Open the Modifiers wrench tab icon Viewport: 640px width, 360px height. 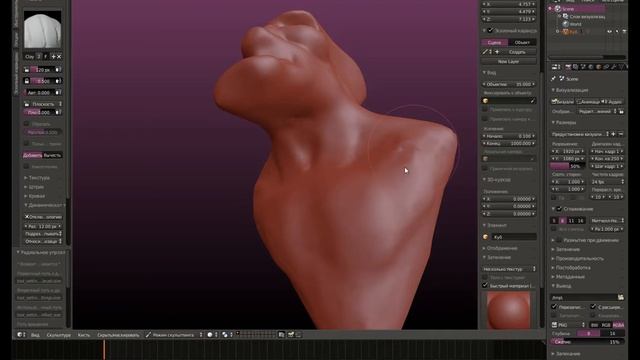[613, 67]
